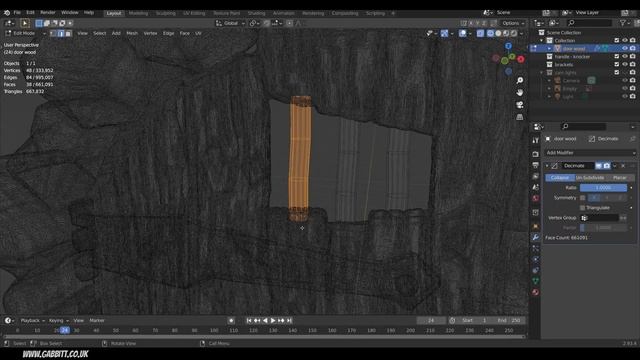
Task: Select the Collapse decimate mode button
Action: coord(560,178)
